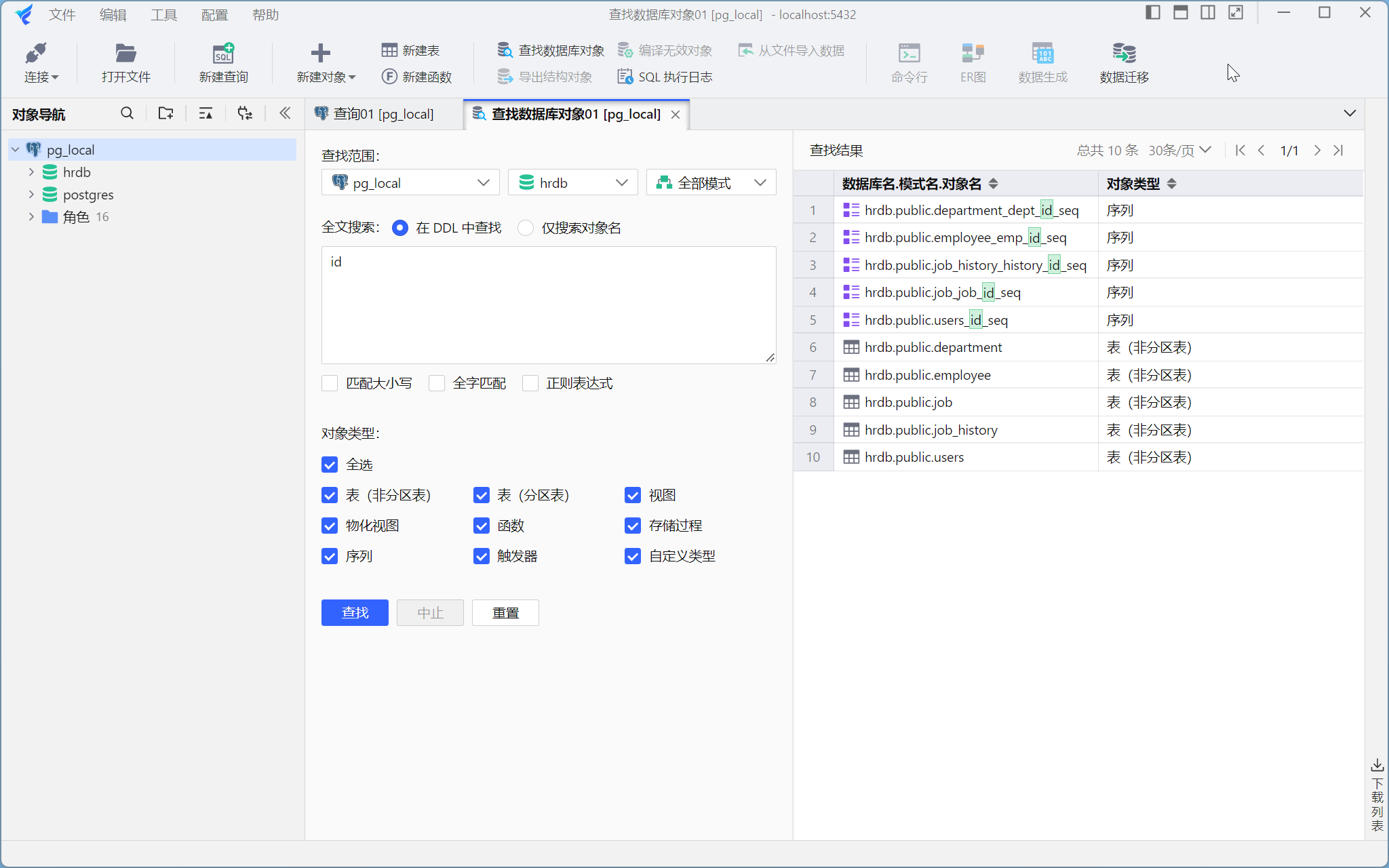Enable the 匹配大小写 checkbox
Viewport: 1389px width, 868px height.
[x=330, y=384]
